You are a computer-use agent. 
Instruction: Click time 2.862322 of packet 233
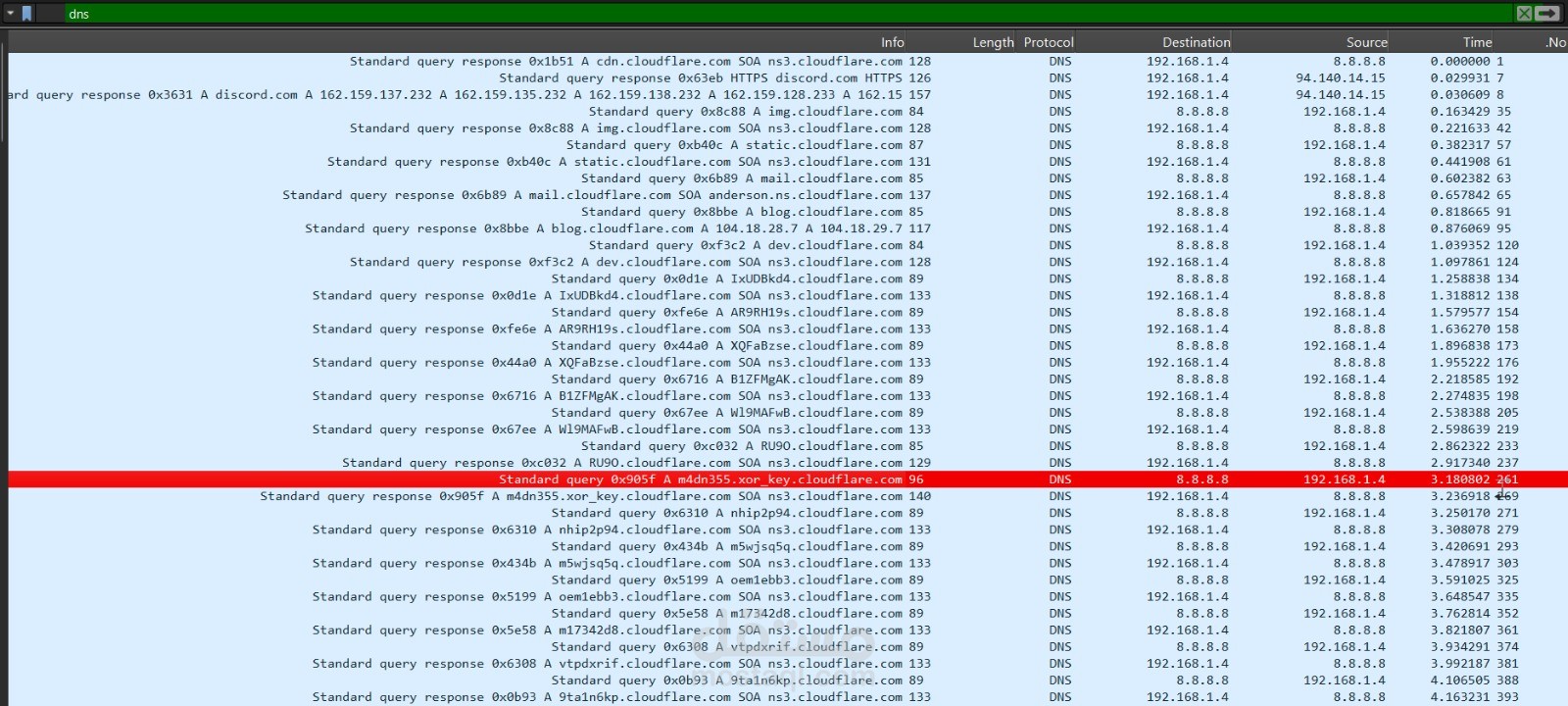coord(1460,446)
